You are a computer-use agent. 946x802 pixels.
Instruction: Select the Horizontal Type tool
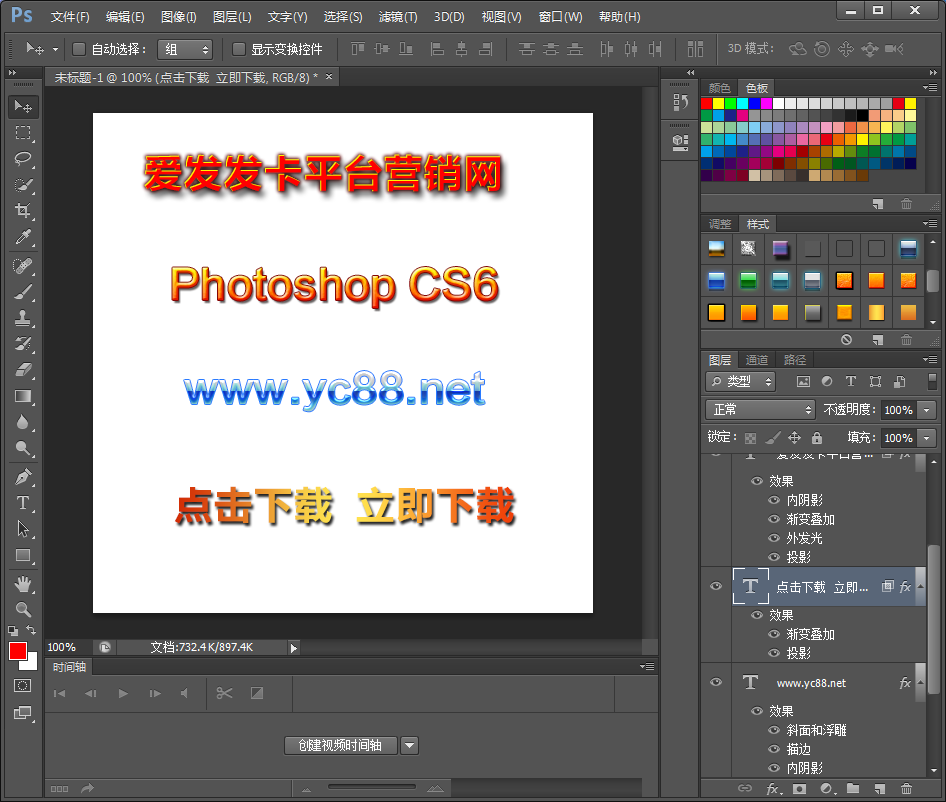23,503
